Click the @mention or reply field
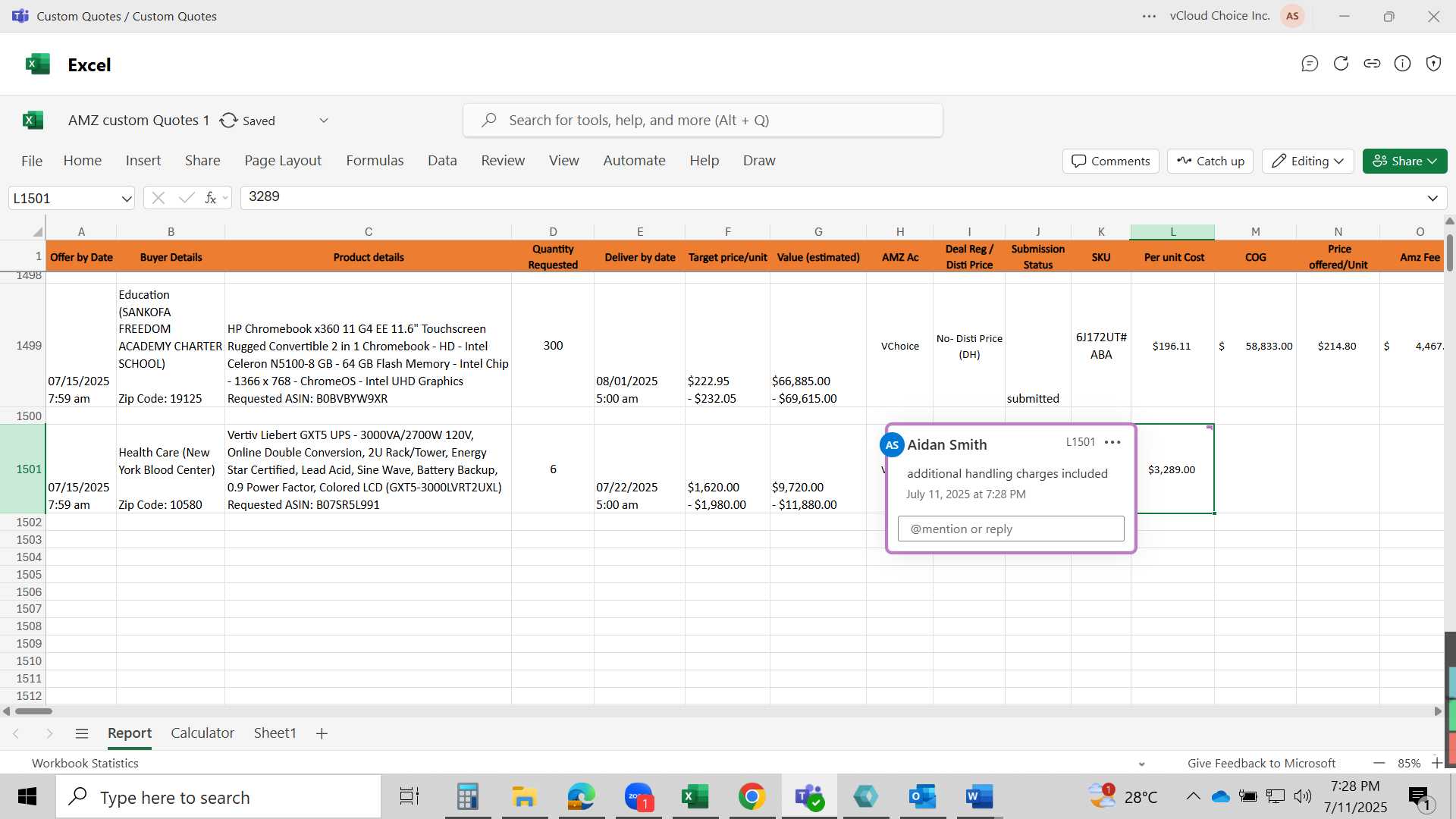Screen dimensions: 1456x819 pos(1011,529)
